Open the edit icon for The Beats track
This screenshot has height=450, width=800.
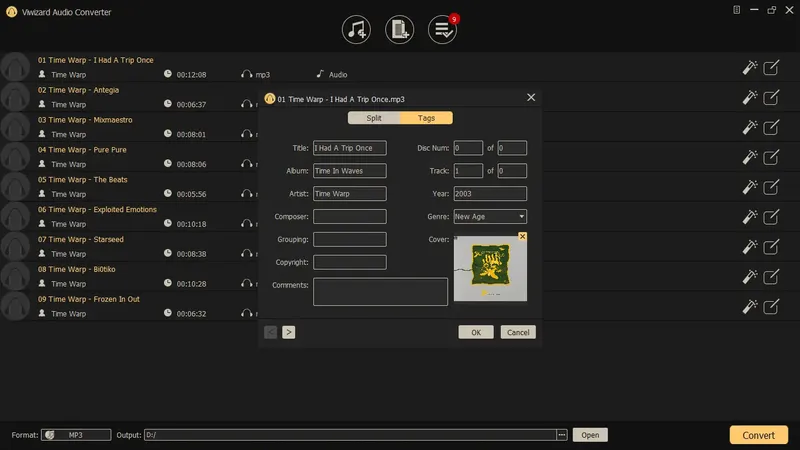(x=771, y=187)
